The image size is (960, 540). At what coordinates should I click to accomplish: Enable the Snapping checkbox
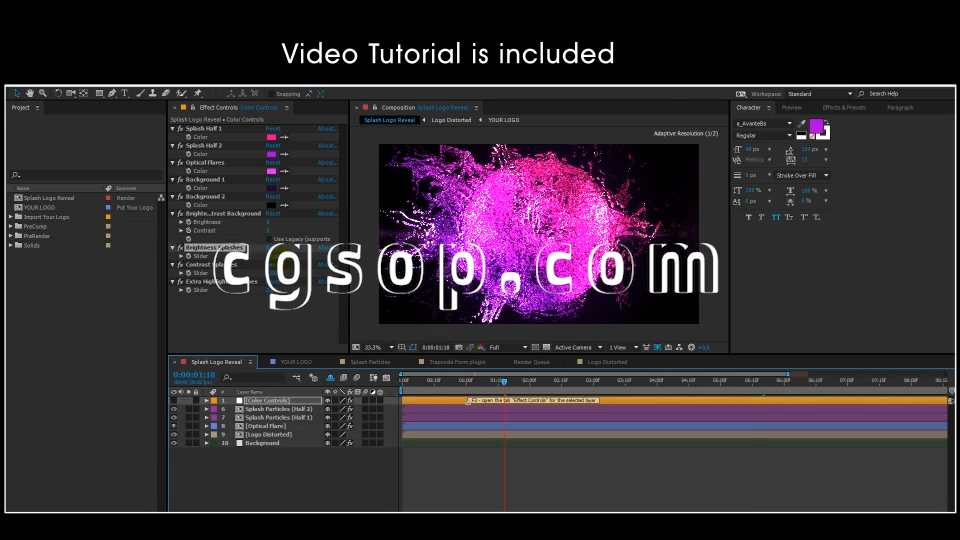271,94
